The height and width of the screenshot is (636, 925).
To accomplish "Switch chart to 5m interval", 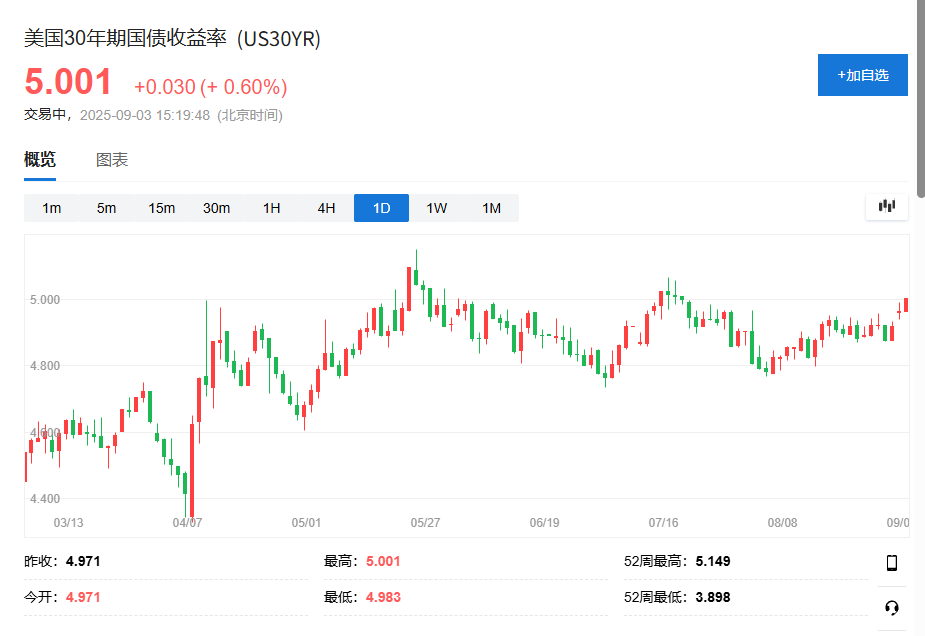I will [106, 208].
